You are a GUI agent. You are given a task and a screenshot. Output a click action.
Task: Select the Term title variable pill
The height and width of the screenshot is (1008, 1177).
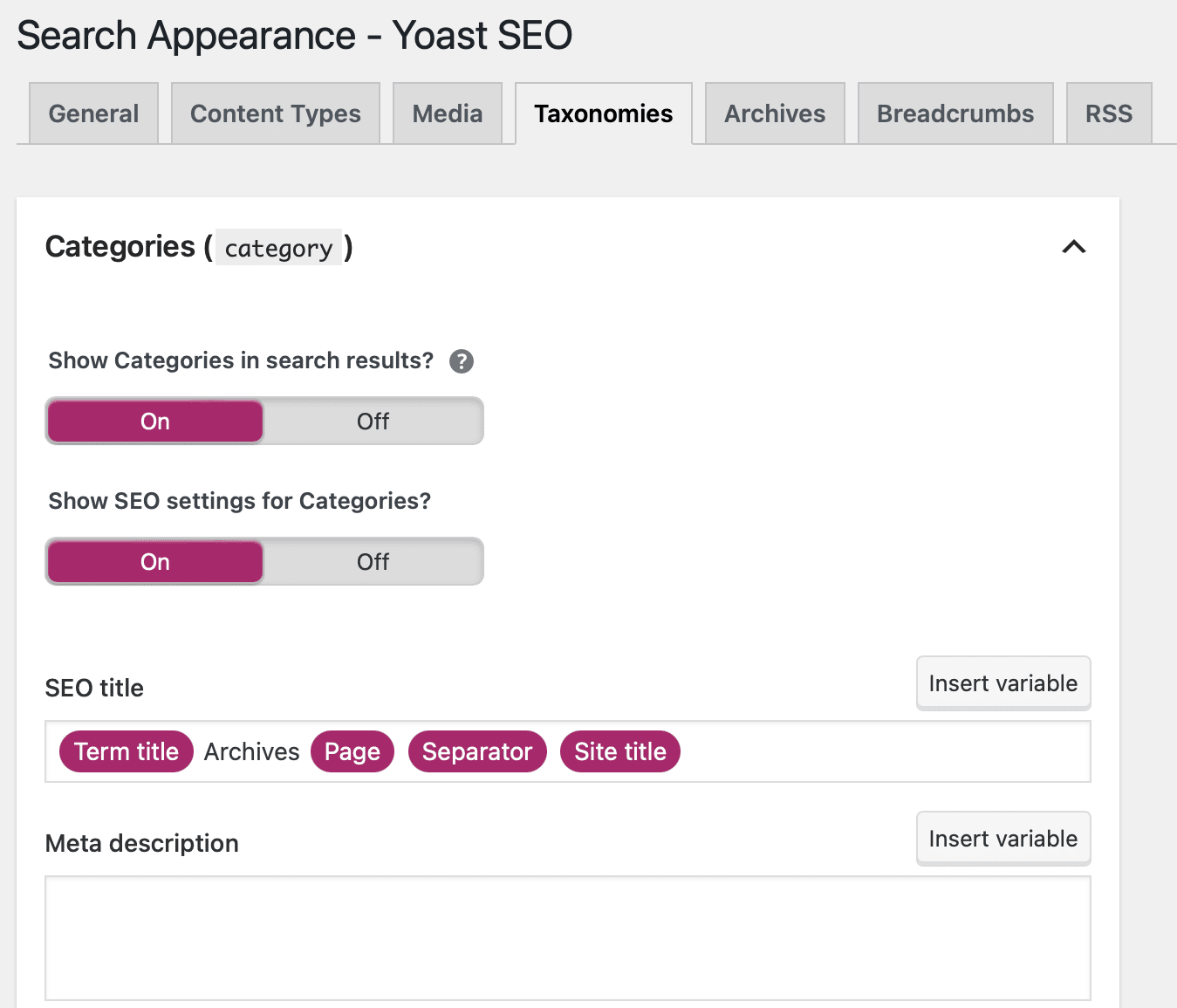tap(125, 751)
